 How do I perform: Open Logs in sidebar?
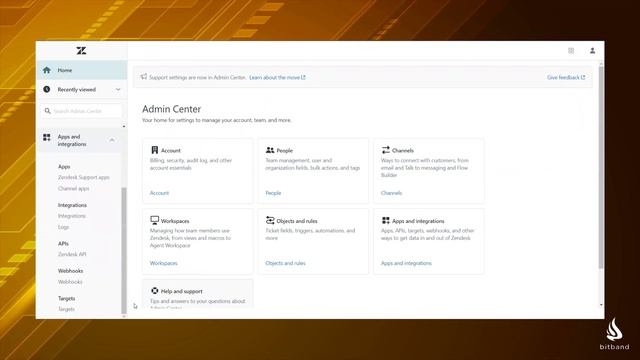pos(63,227)
